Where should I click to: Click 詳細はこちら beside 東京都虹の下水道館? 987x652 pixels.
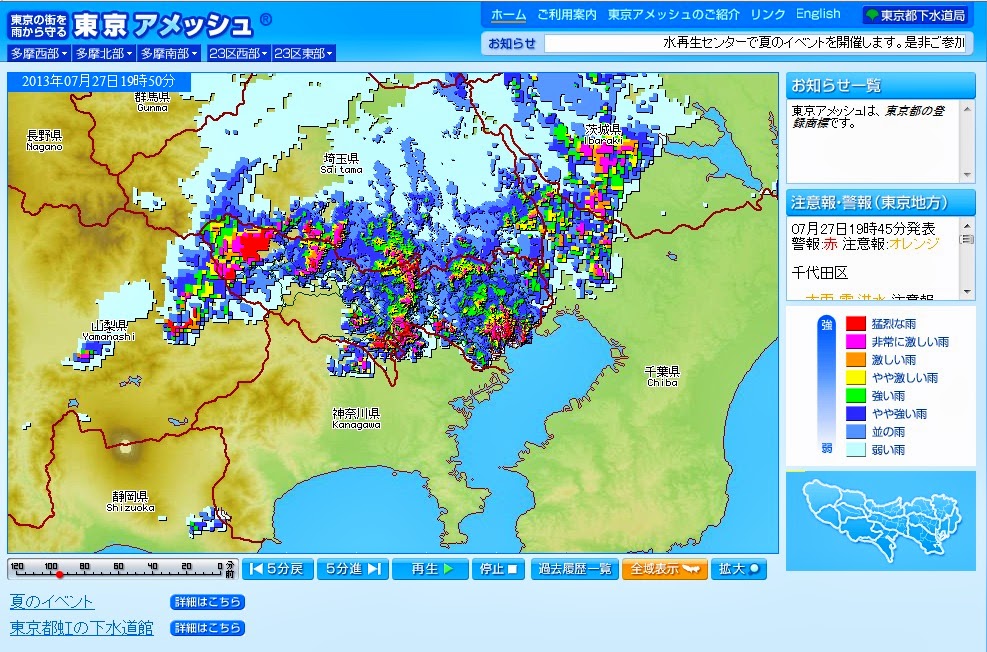(207, 628)
